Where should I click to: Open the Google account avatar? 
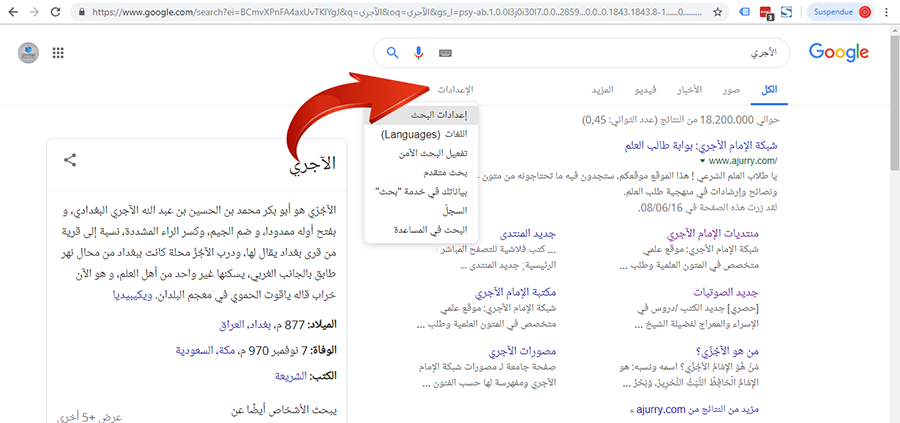[x=28, y=53]
